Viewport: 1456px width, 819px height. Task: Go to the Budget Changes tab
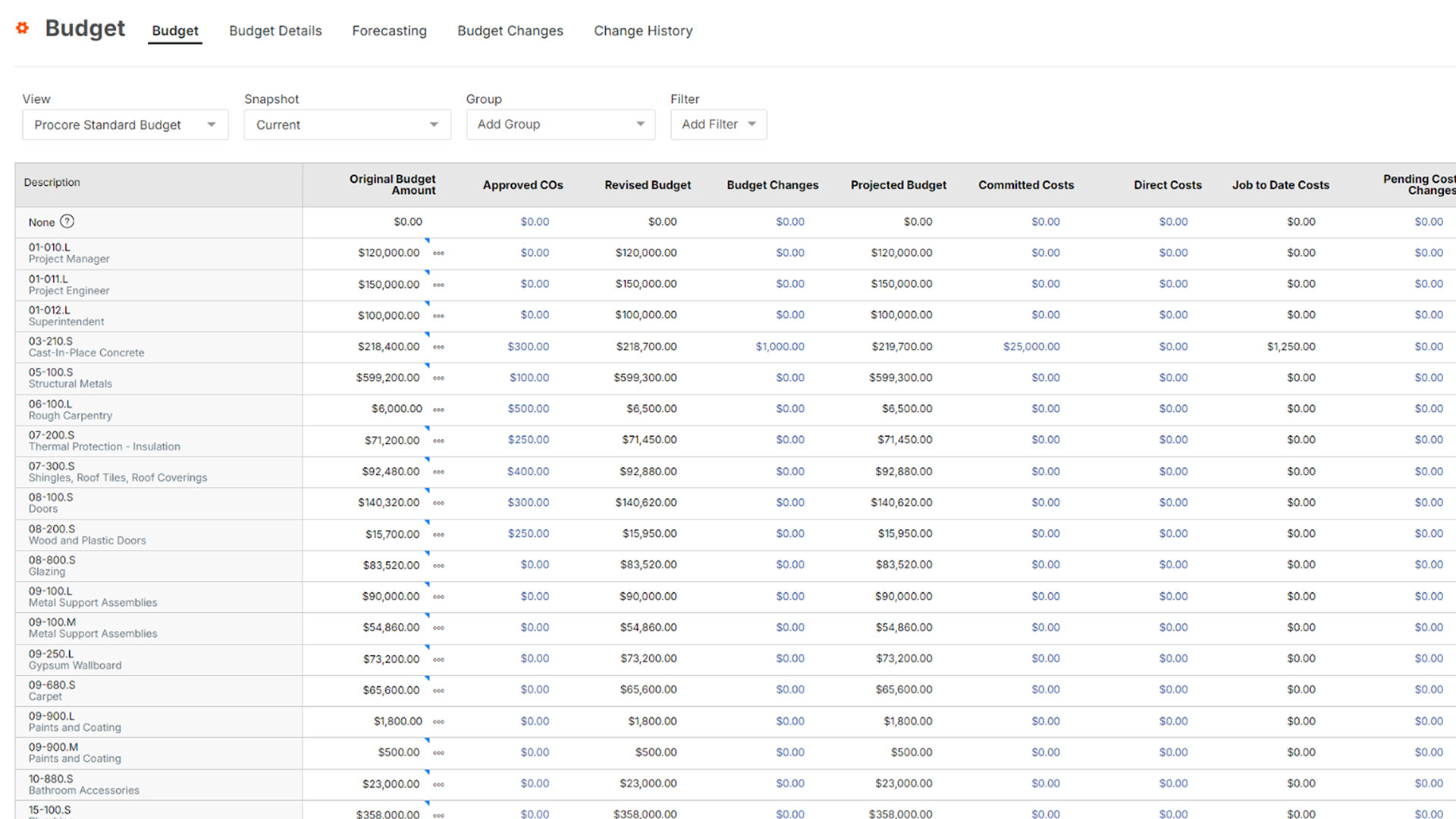coord(510,30)
